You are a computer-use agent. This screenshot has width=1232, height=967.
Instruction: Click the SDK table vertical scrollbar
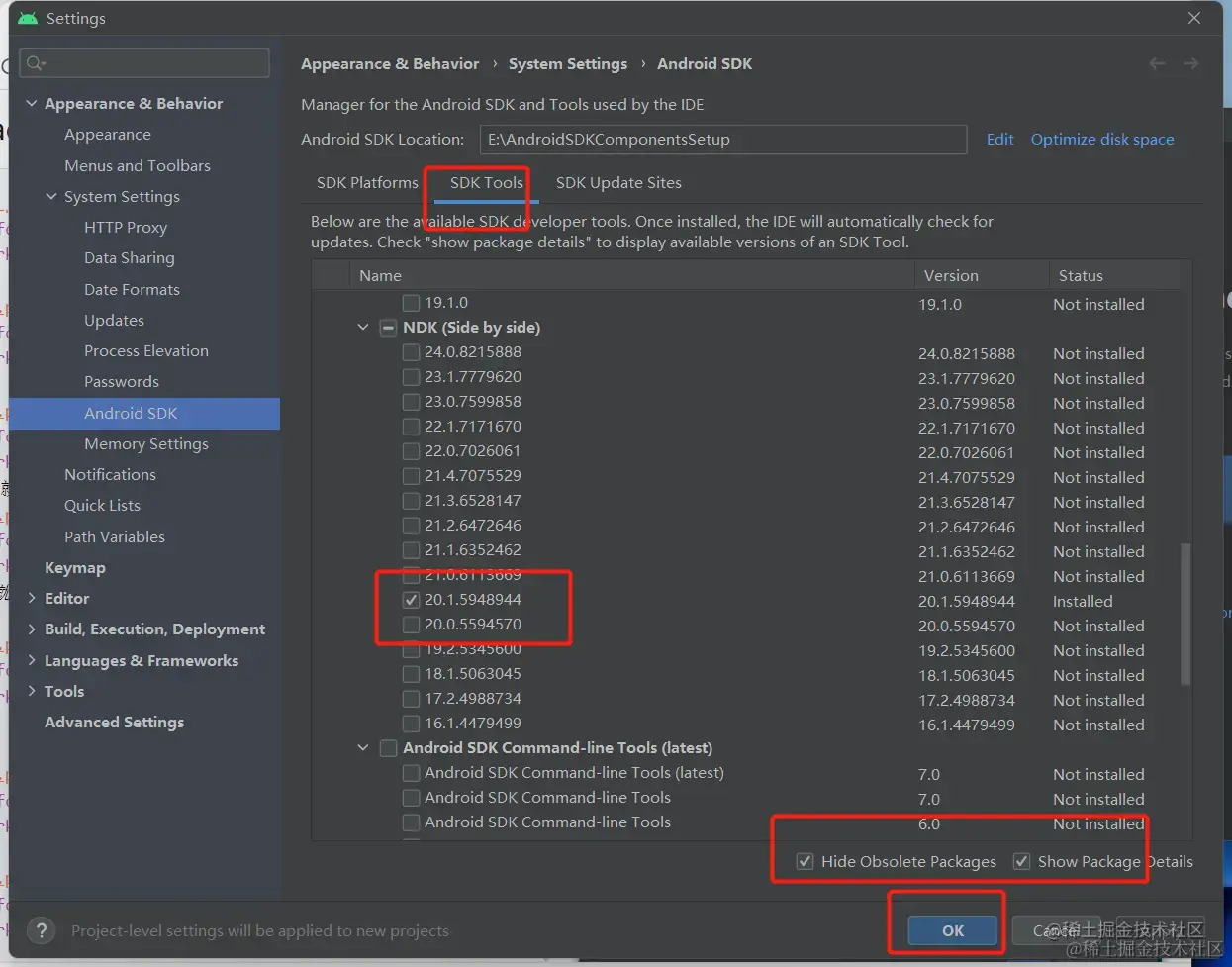1185,614
